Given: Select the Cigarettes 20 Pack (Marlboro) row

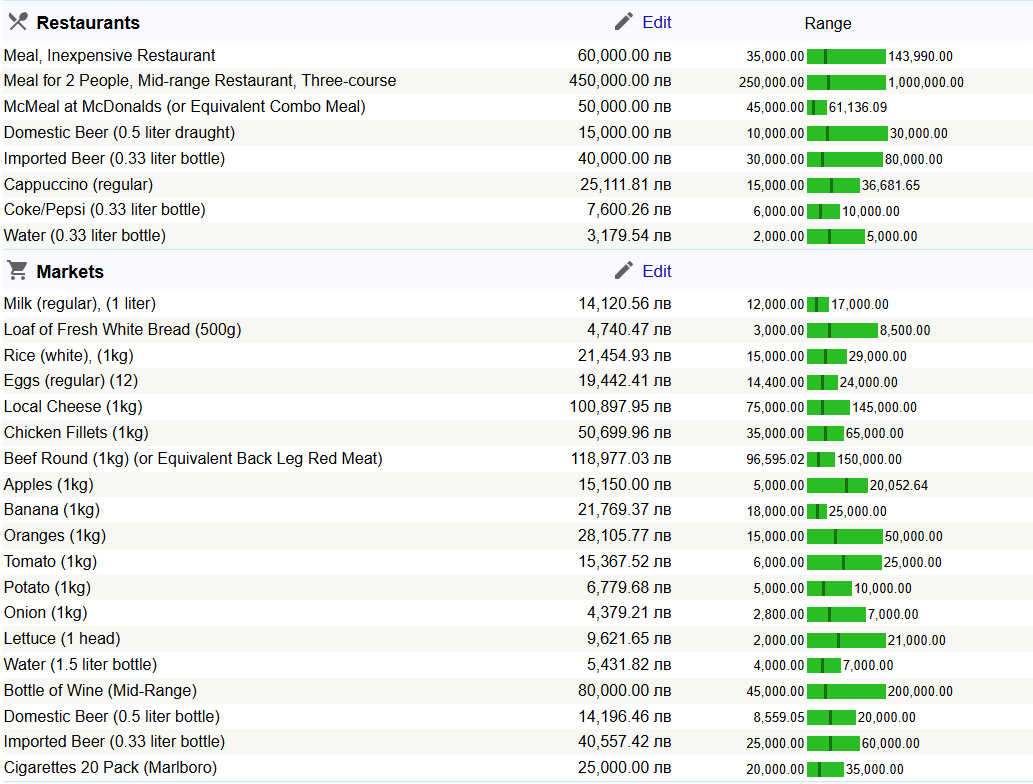Looking at the screenshot, I should [110, 767].
